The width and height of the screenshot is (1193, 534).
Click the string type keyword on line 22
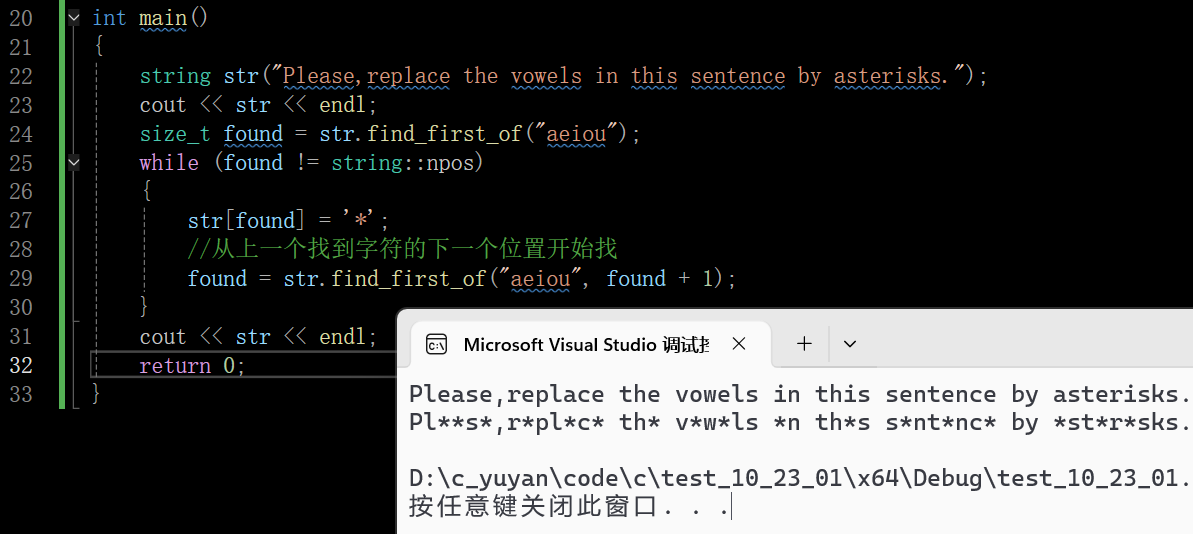coord(175,76)
